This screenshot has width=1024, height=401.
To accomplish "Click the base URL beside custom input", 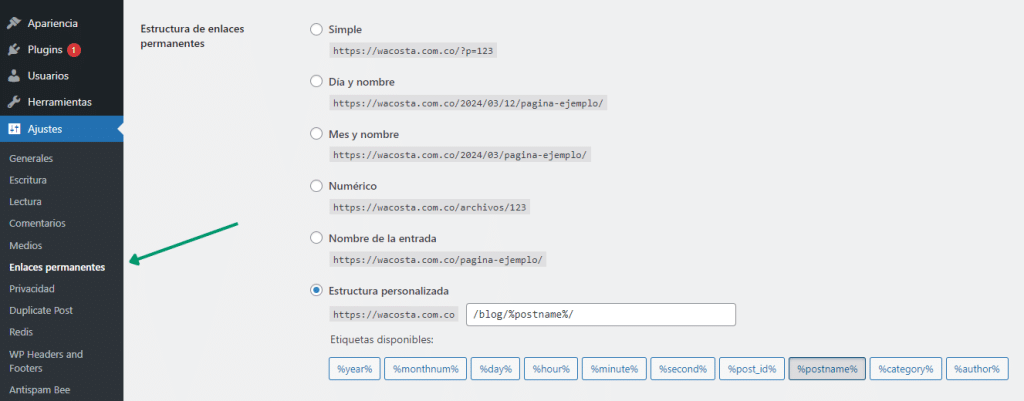I will coord(394,315).
